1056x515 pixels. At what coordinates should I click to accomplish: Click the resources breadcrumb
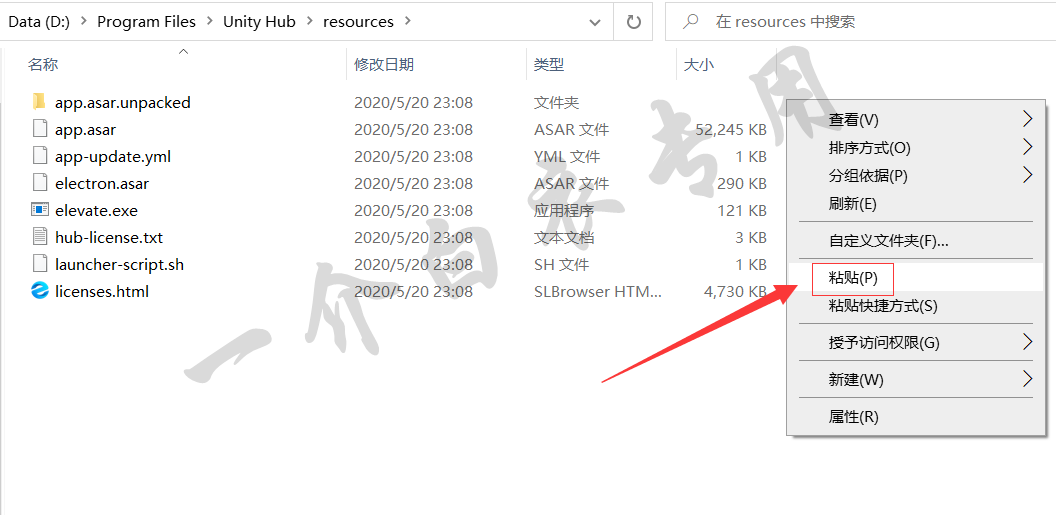358,22
